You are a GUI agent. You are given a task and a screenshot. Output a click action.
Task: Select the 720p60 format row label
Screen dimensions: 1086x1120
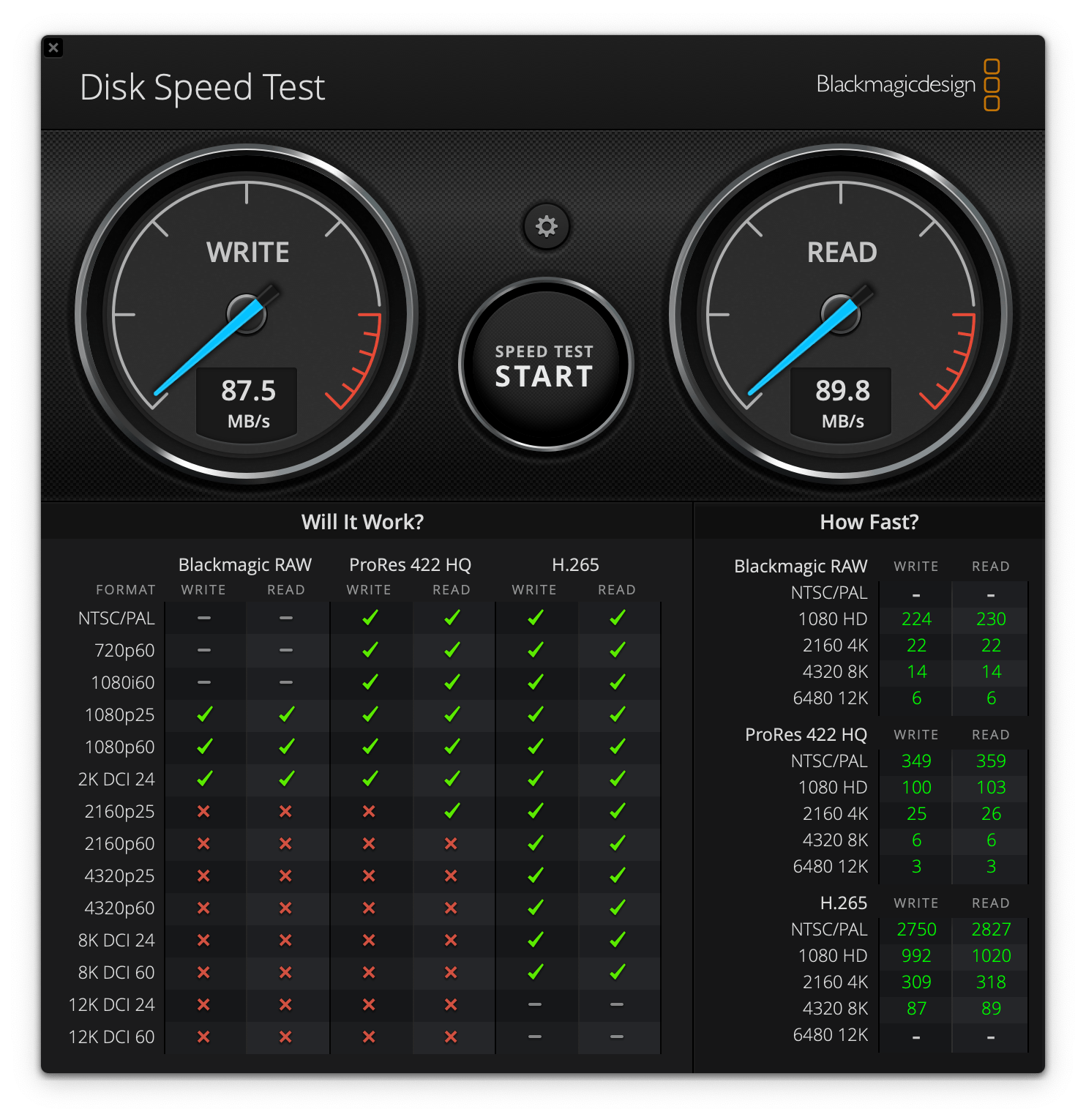(x=124, y=651)
